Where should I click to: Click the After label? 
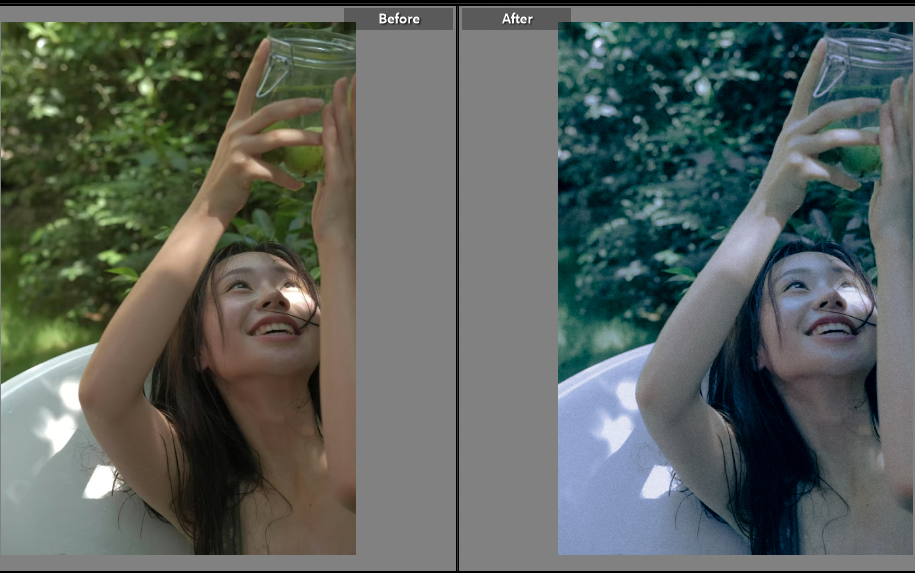pos(516,19)
